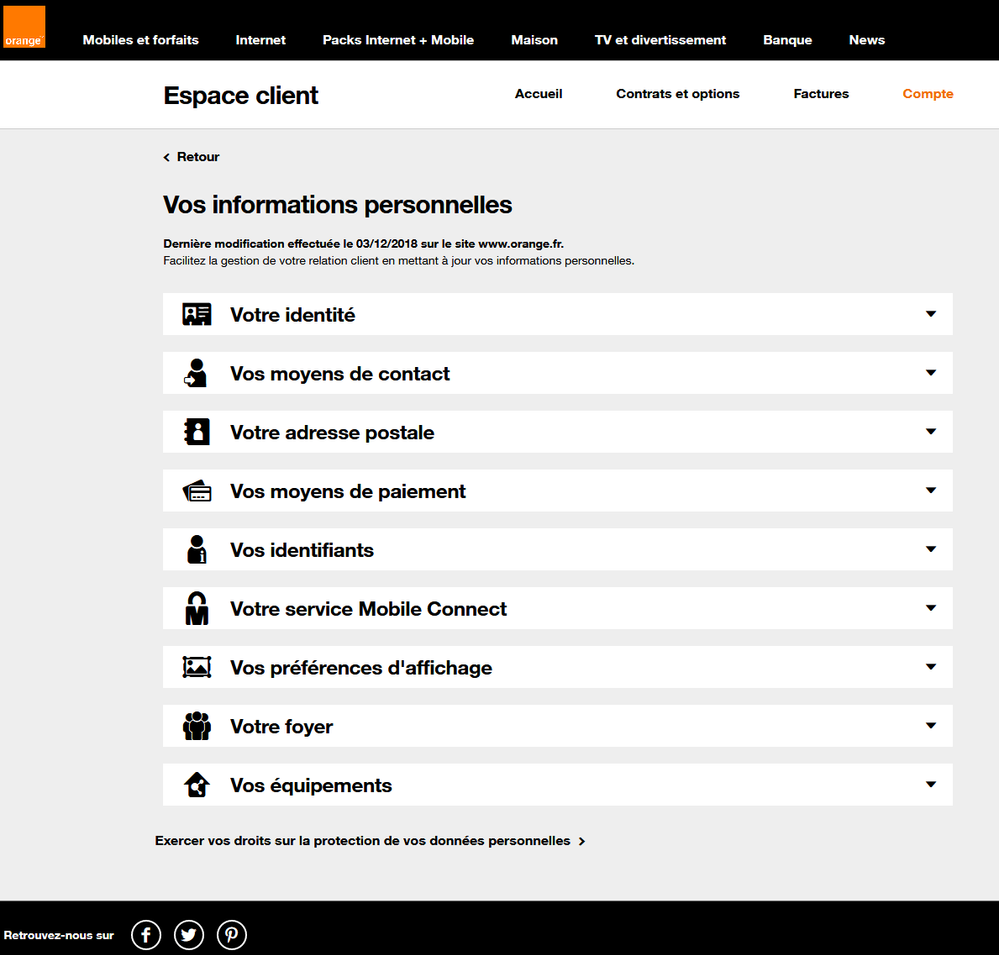Click the payment cards icon
The width and height of the screenshot is (999, 955).
click(x=197, y=491)
